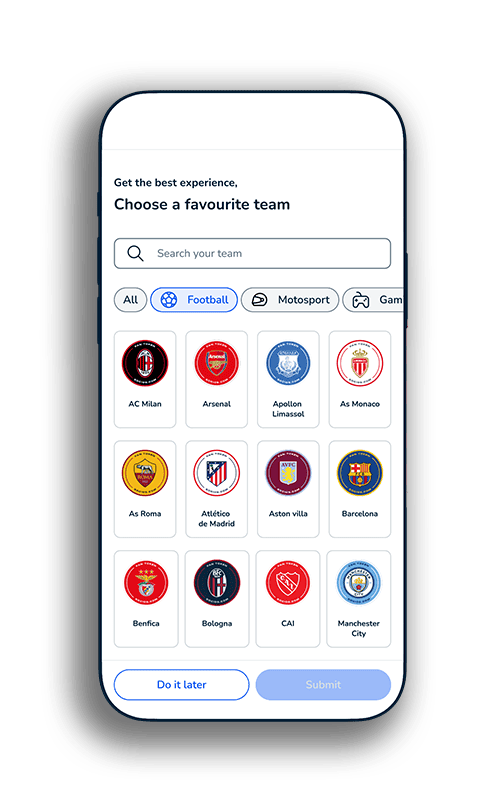Click the magnifying glass search icon
The width and height of the screenshot is (504, 811).
[x=136, y=253]
